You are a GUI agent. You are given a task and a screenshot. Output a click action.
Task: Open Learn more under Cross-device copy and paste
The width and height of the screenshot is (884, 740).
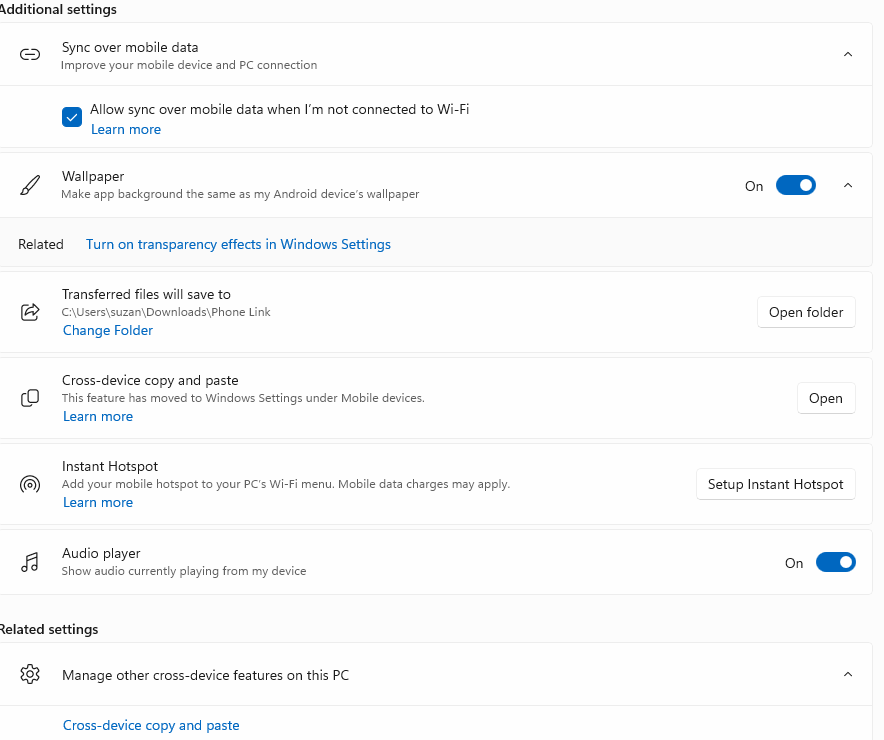(98, 416)
